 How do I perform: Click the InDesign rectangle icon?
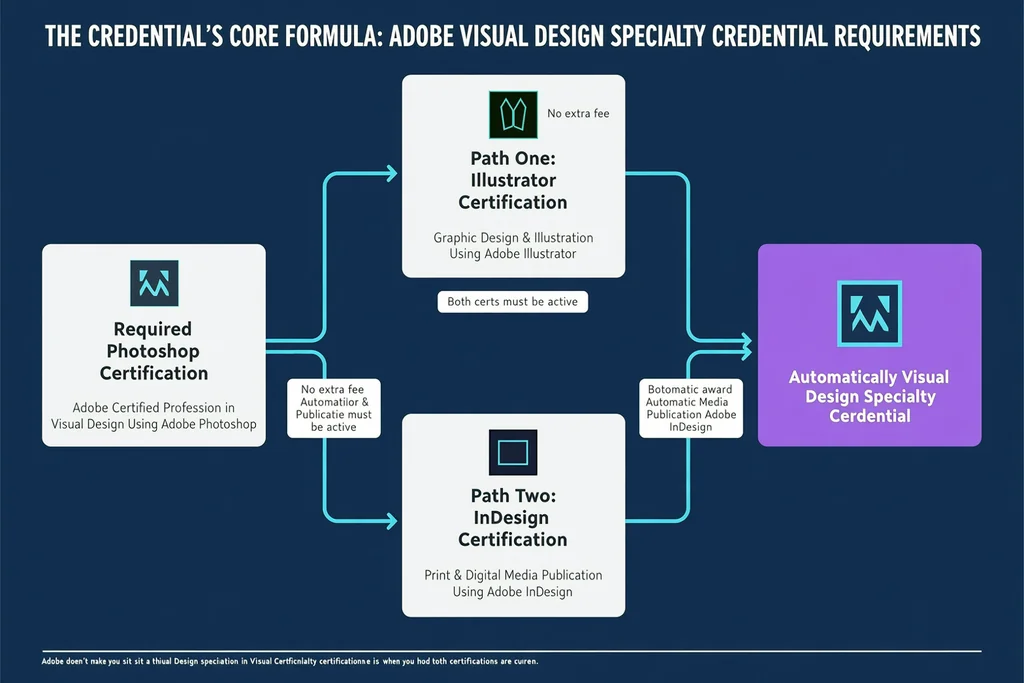tap(513, 452)
